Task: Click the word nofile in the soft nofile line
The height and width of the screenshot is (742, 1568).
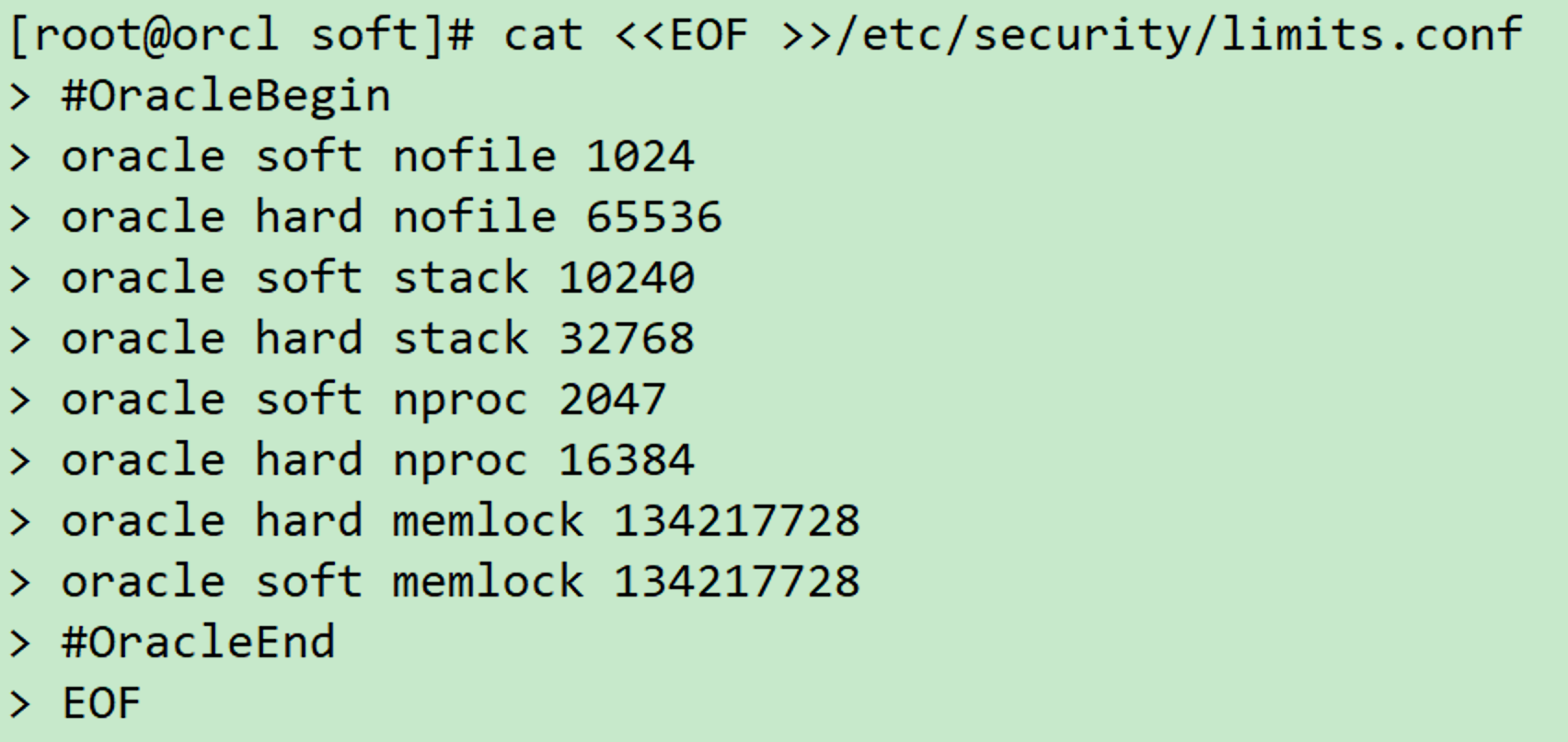Action: coord(475,157)
